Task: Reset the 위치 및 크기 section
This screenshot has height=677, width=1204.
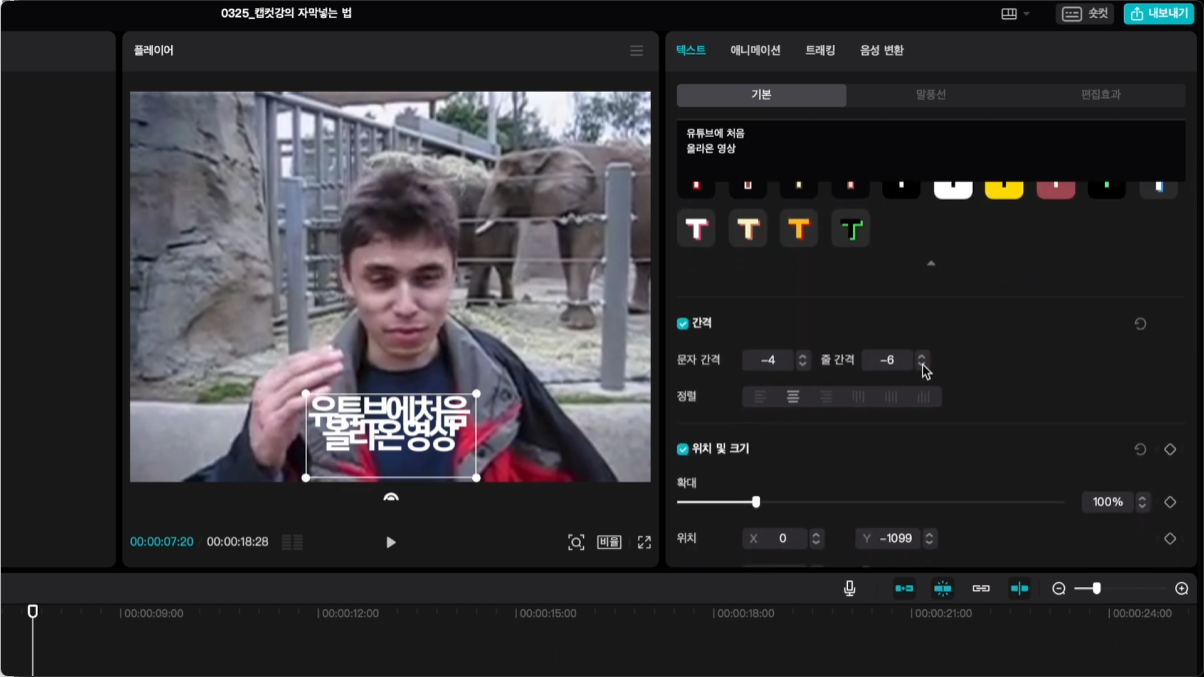Action: (1140, 450)
